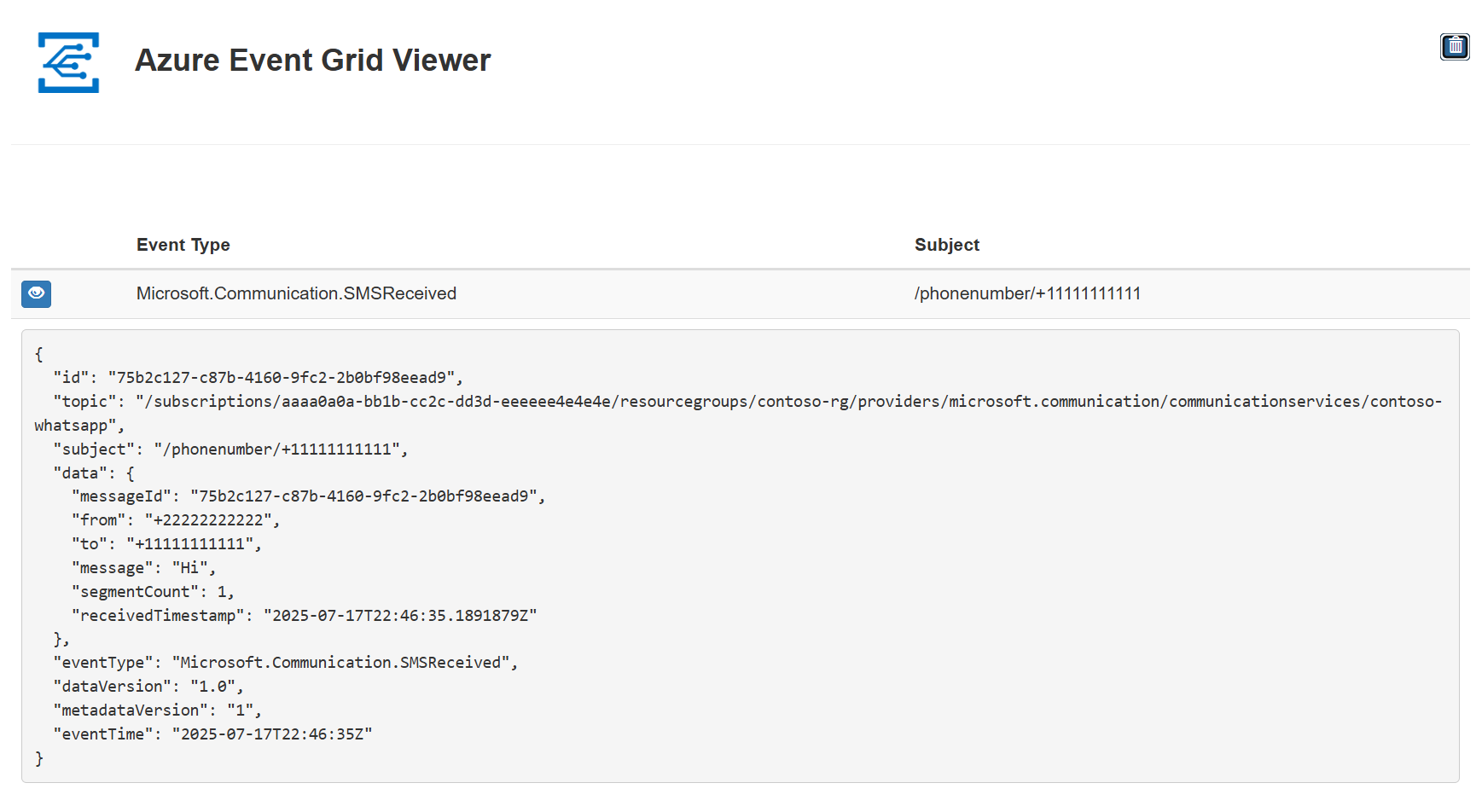The width and height of the screenshot is (1482, 812).
Task: Select the Subject column header
Action: (x=947, y=245)
